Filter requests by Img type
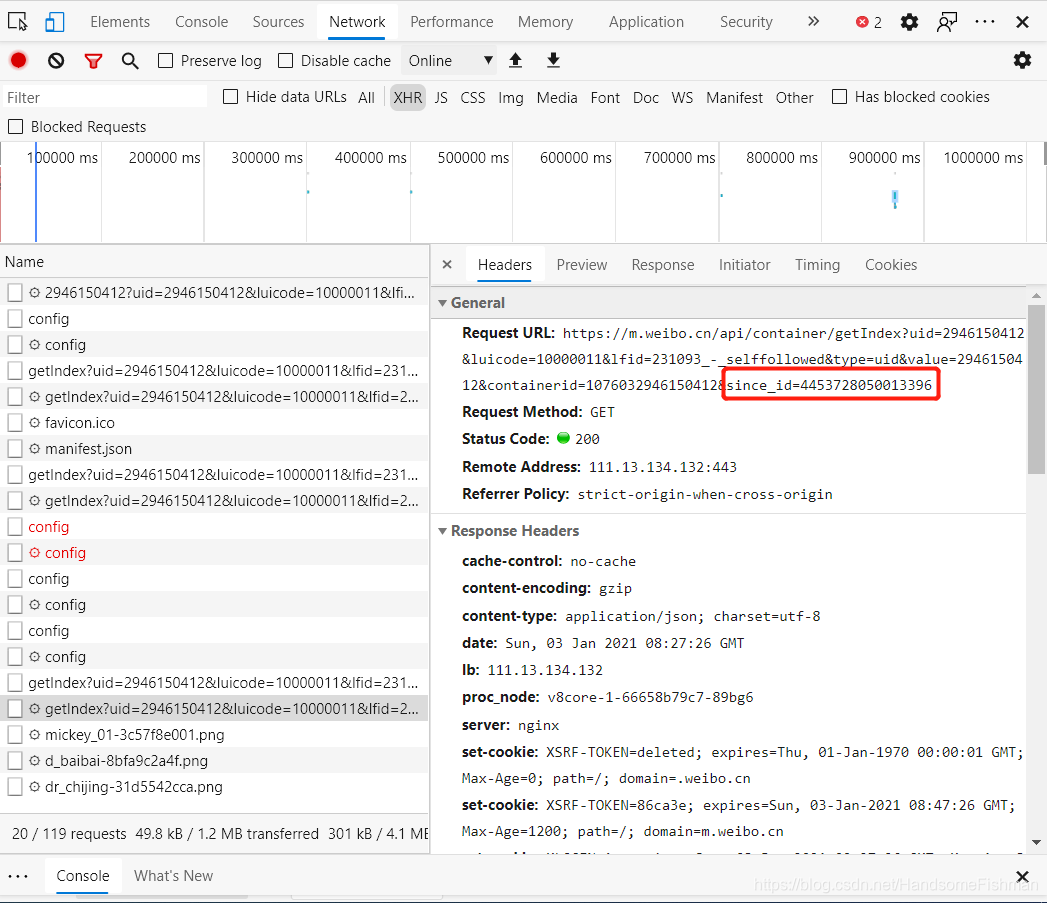 pos(511,98)
